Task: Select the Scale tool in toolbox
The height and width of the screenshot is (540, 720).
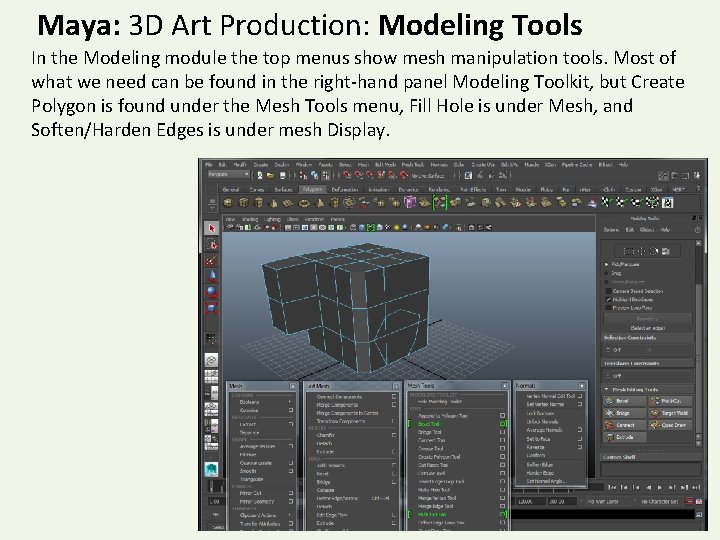Action: coord(212,308)
